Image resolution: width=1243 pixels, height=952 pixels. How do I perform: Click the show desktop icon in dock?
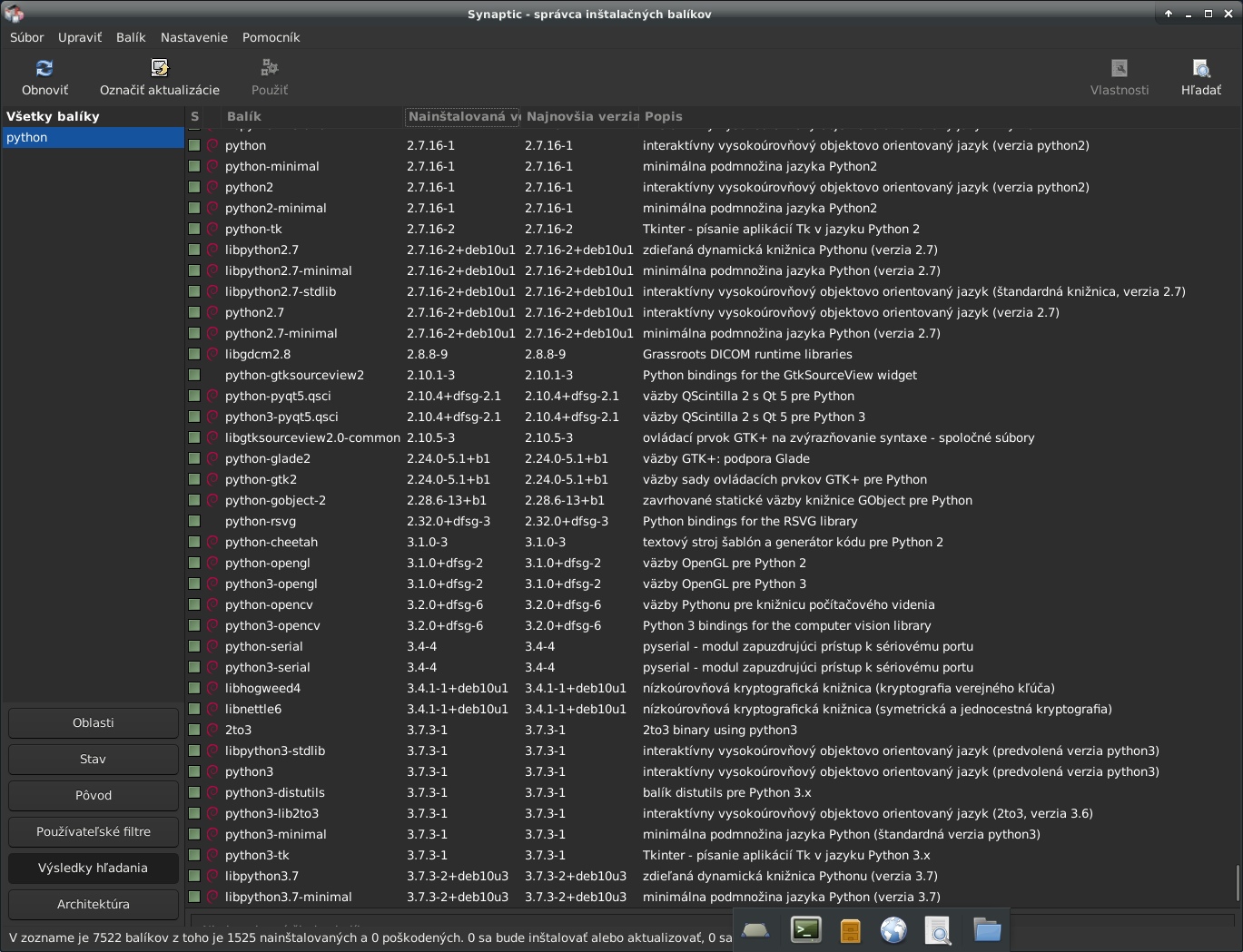[x=755, y=930]
